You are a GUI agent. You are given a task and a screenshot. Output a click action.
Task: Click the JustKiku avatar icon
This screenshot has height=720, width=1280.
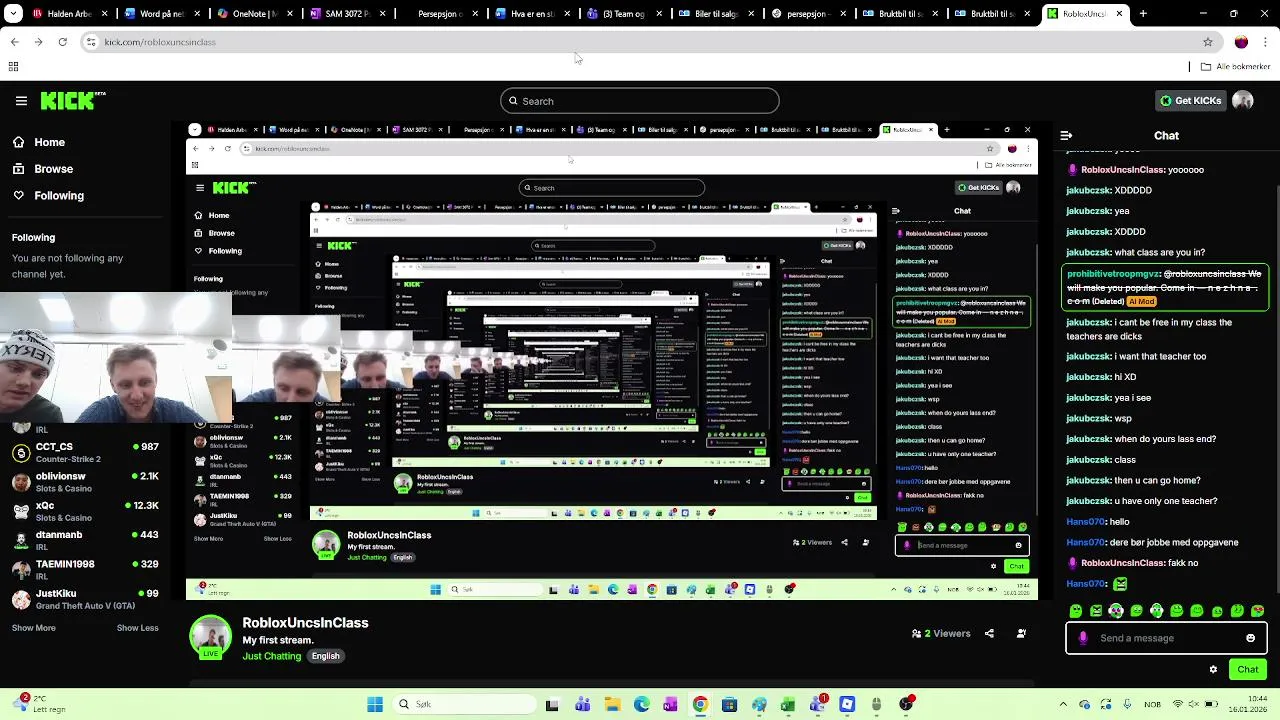click(21, 599)
